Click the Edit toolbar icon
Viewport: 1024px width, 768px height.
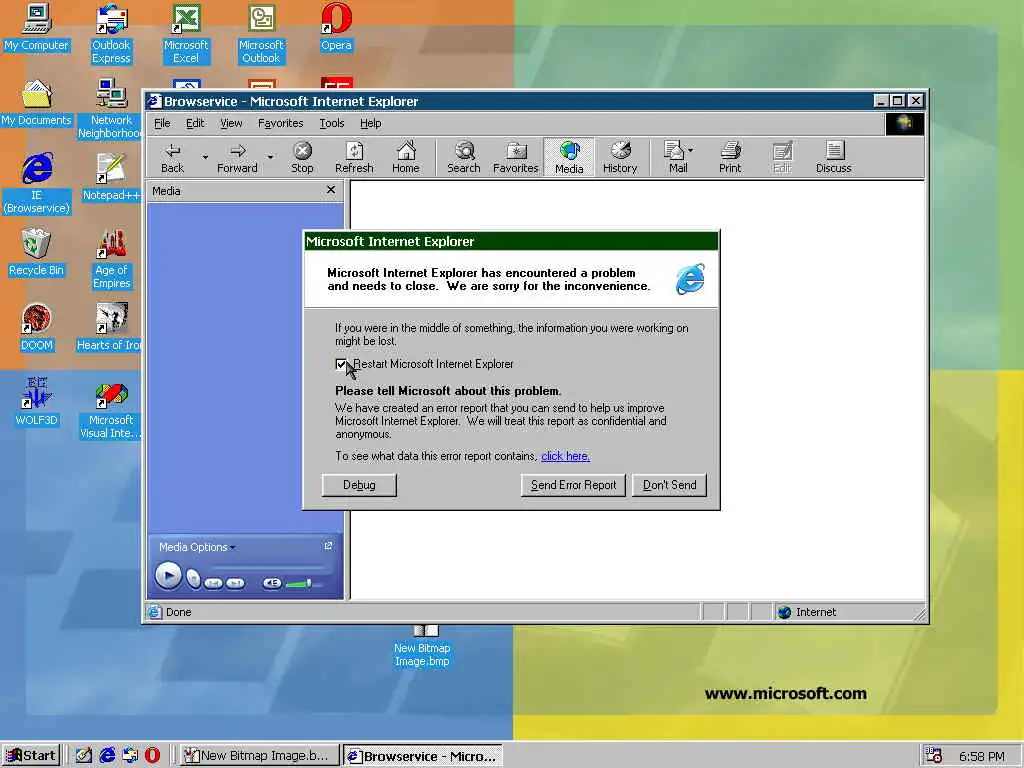[782, 157]
